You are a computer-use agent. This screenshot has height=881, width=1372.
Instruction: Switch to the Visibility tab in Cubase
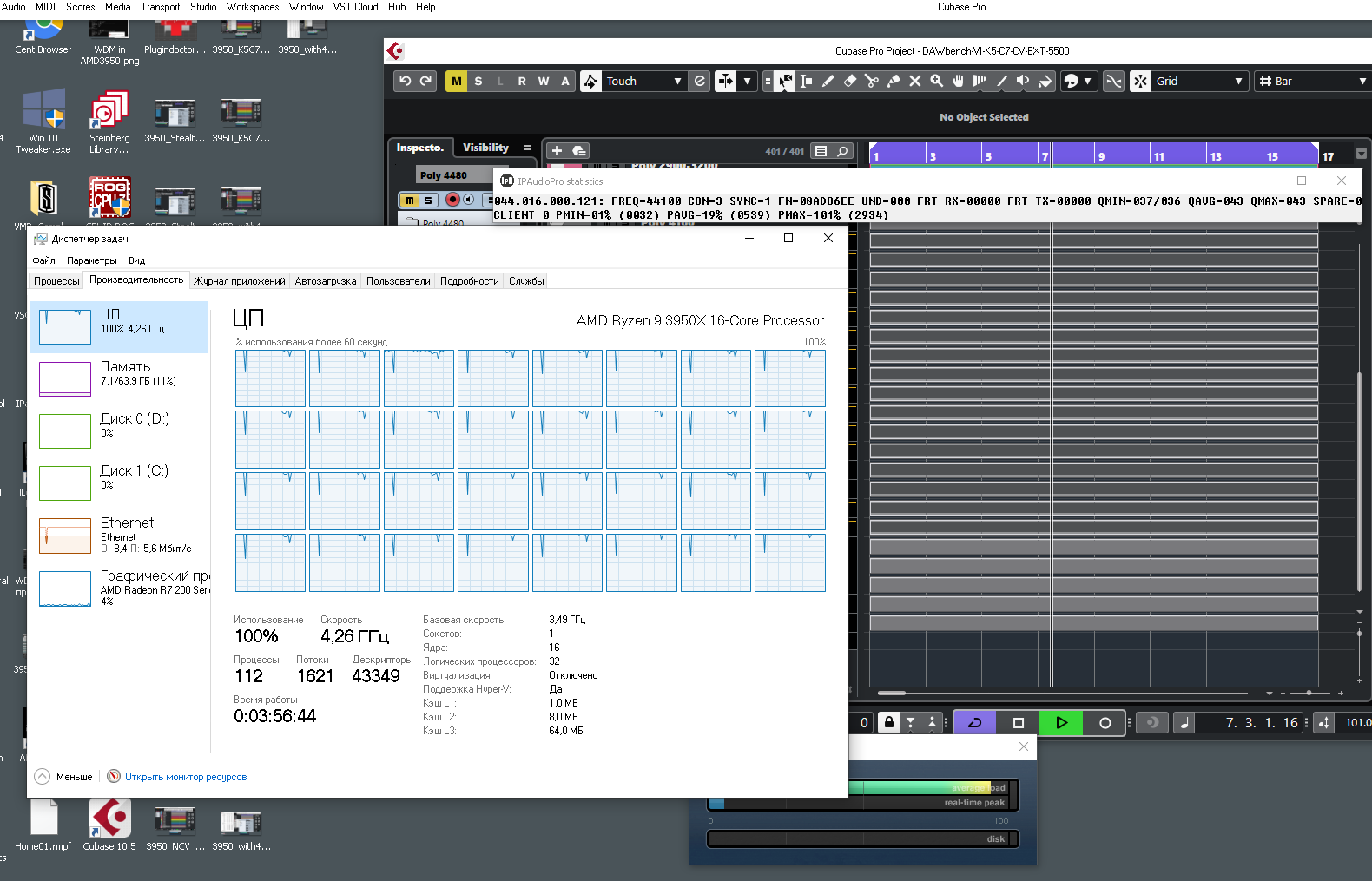pos(485,148)
